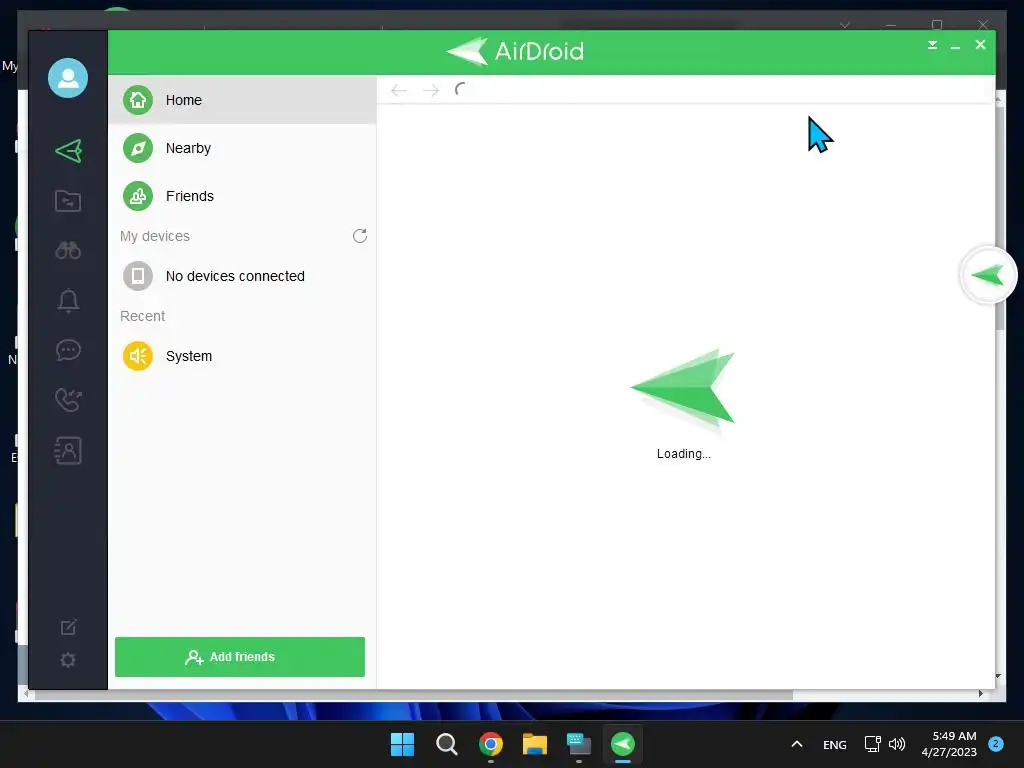The width and height of the screenshot is (1024, 768).
Task: Click the green Home icon
Action: (x=138, y=100)
